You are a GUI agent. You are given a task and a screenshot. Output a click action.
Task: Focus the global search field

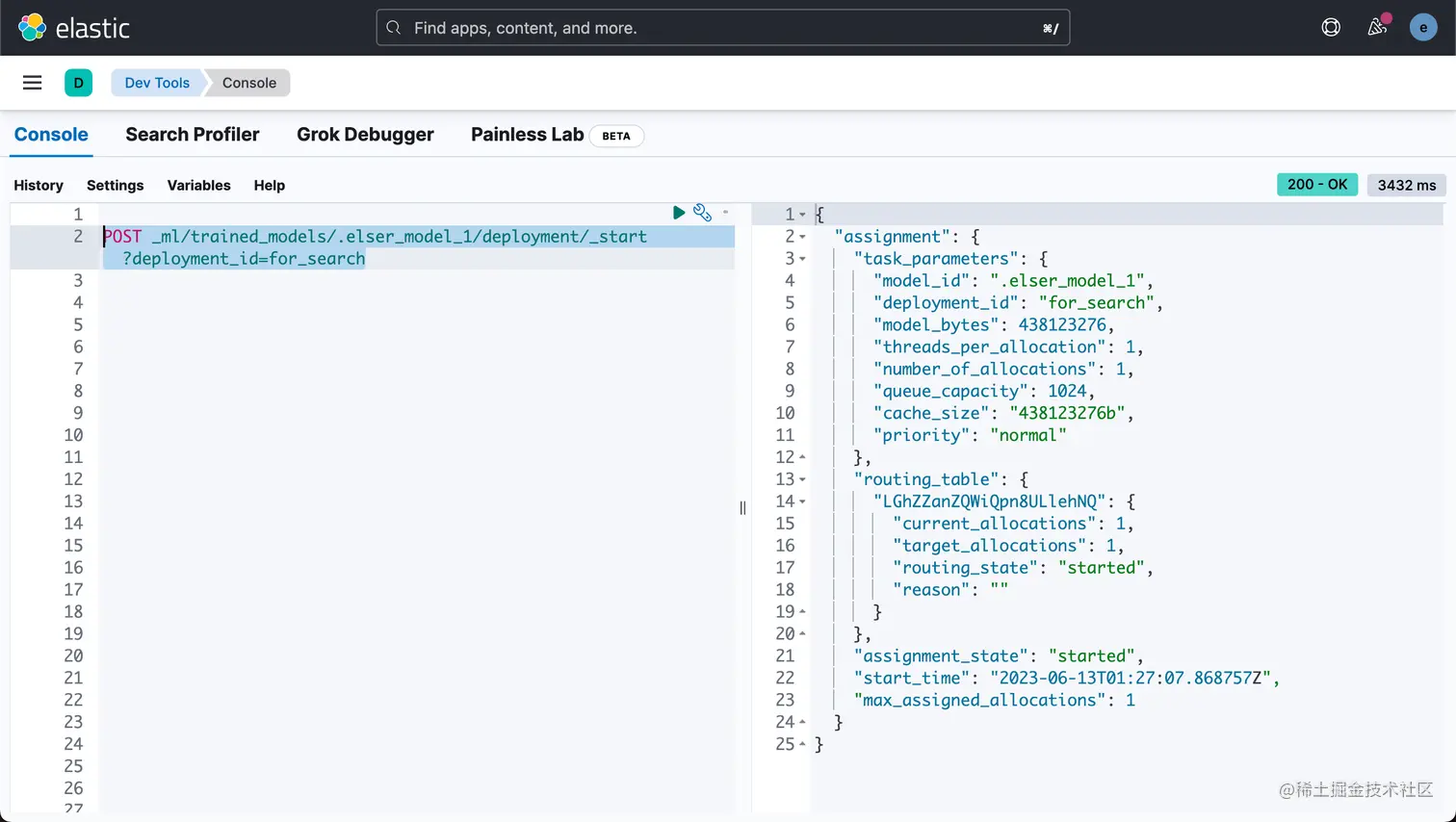point(722,28)
